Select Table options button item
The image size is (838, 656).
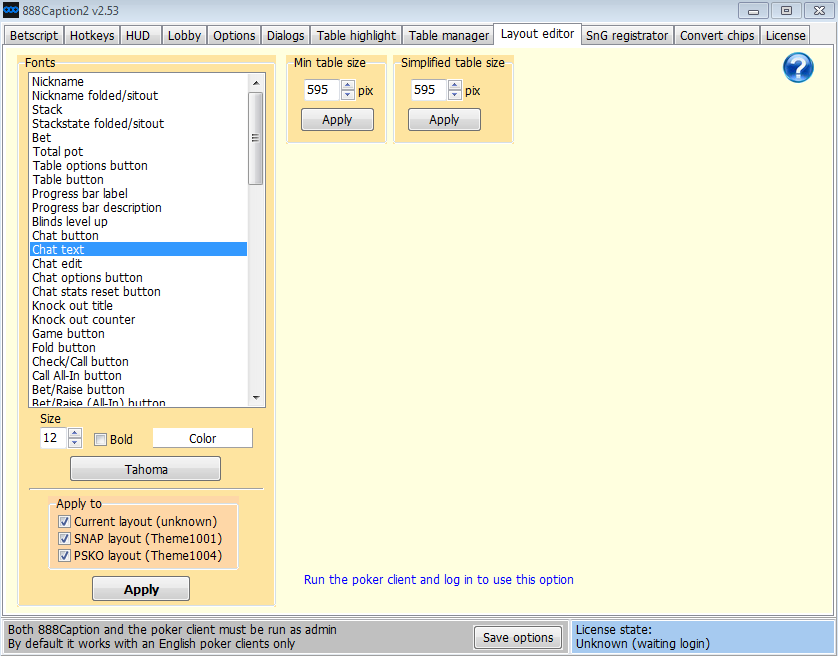[x=138, y=165]
